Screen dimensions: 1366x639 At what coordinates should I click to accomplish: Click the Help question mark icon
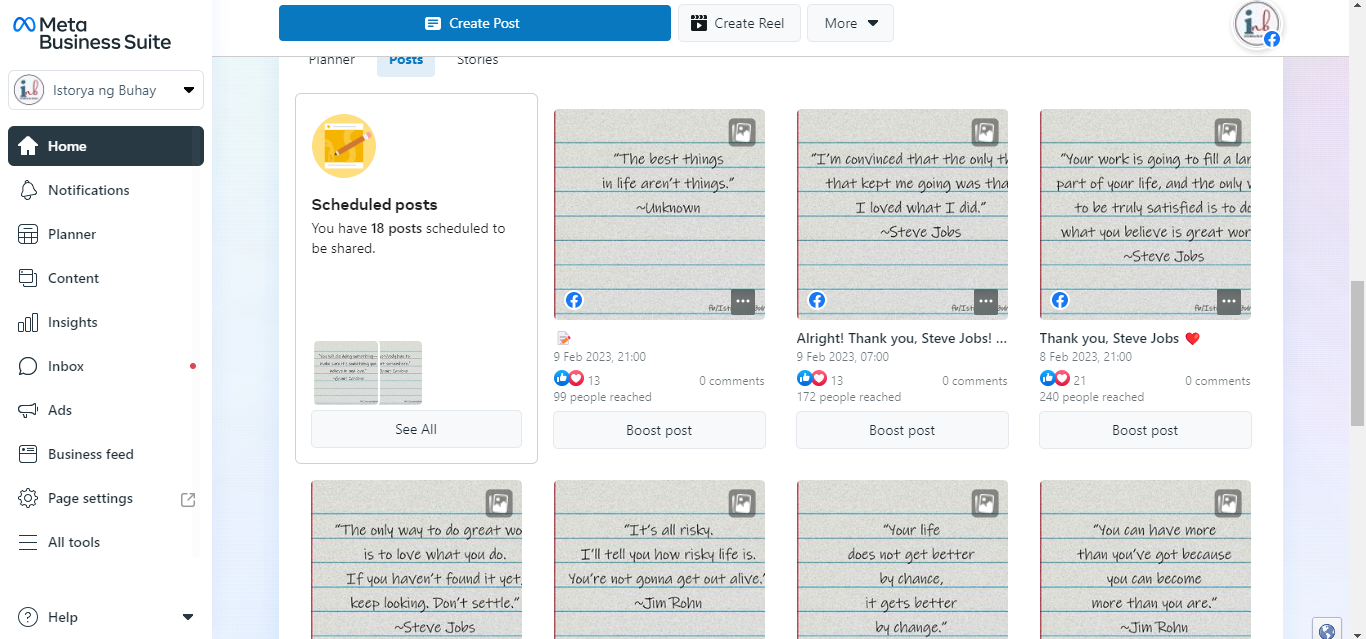tap(28, 617)
